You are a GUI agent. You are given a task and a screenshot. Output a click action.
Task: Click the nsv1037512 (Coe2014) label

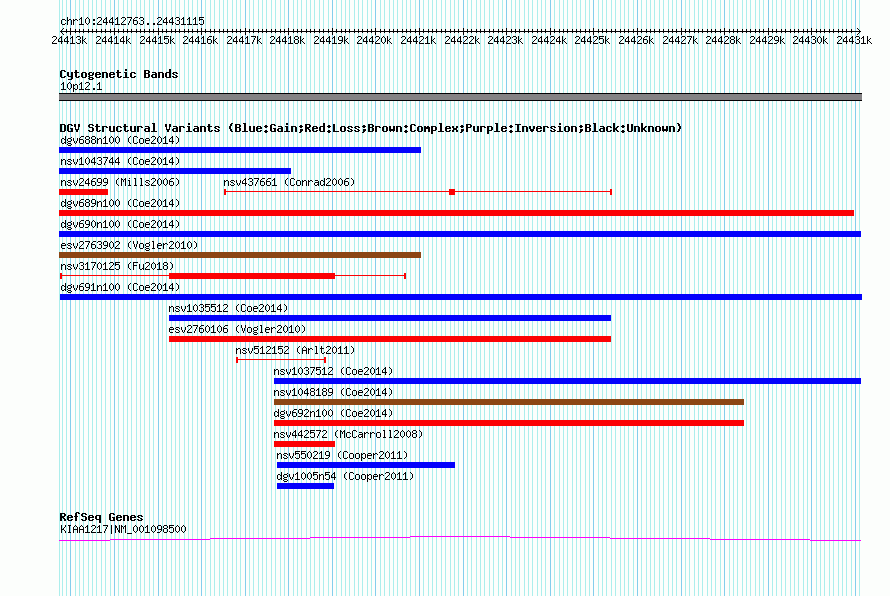pos(333,371)
